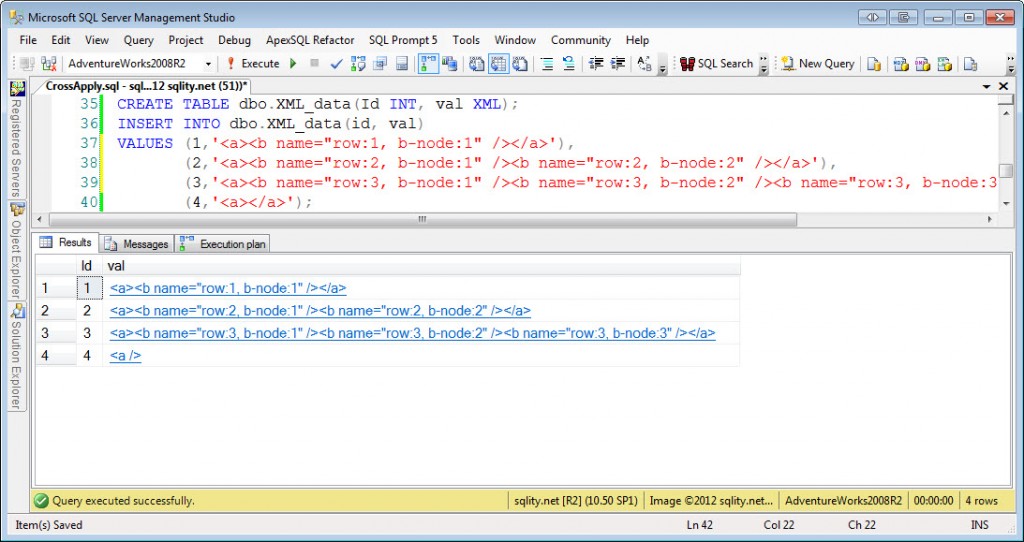Viewport: 1024px width, 542px height.
Task: Open the Query menu
Action: (x=138, y=40)
